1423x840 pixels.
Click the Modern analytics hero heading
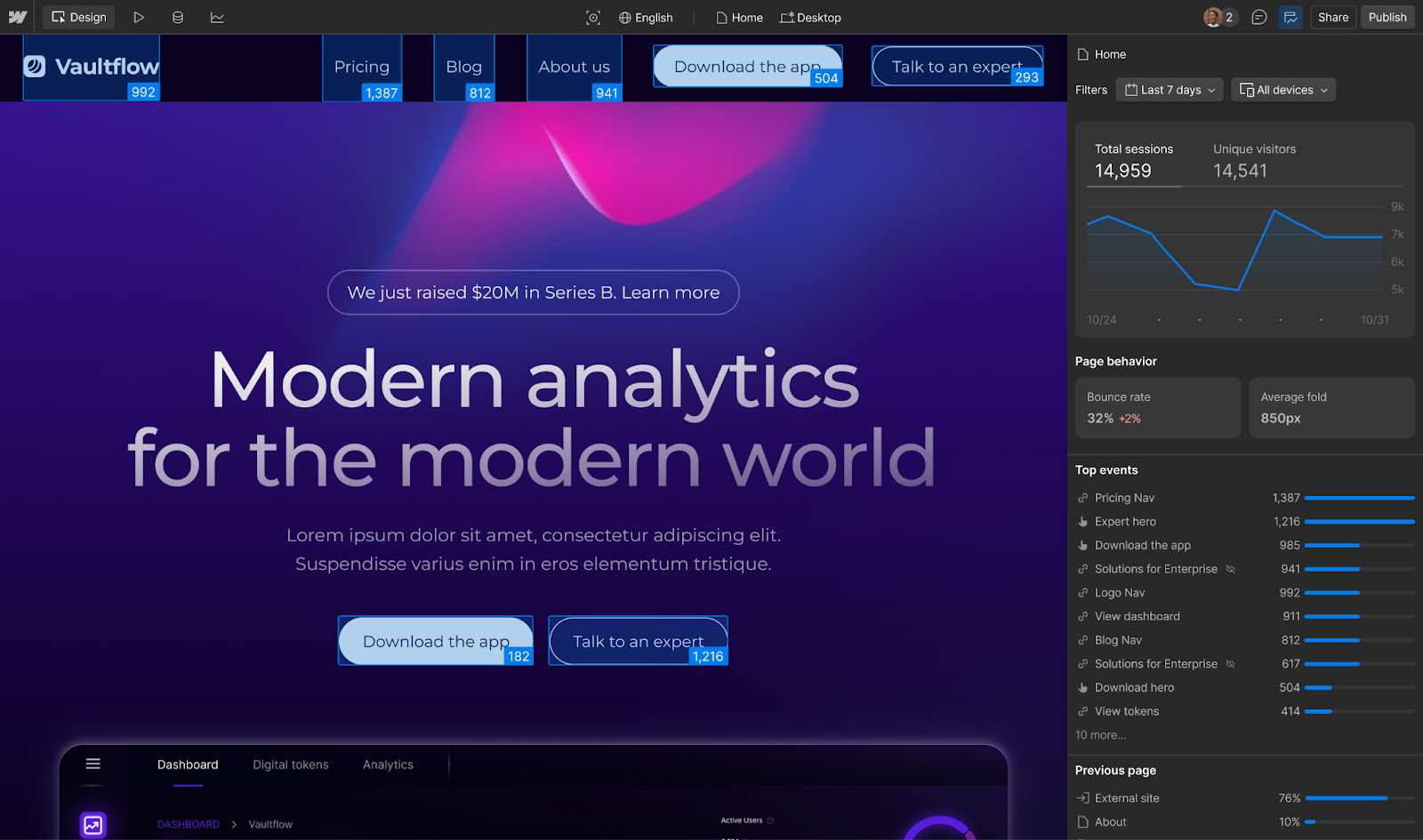pos(534,418)
